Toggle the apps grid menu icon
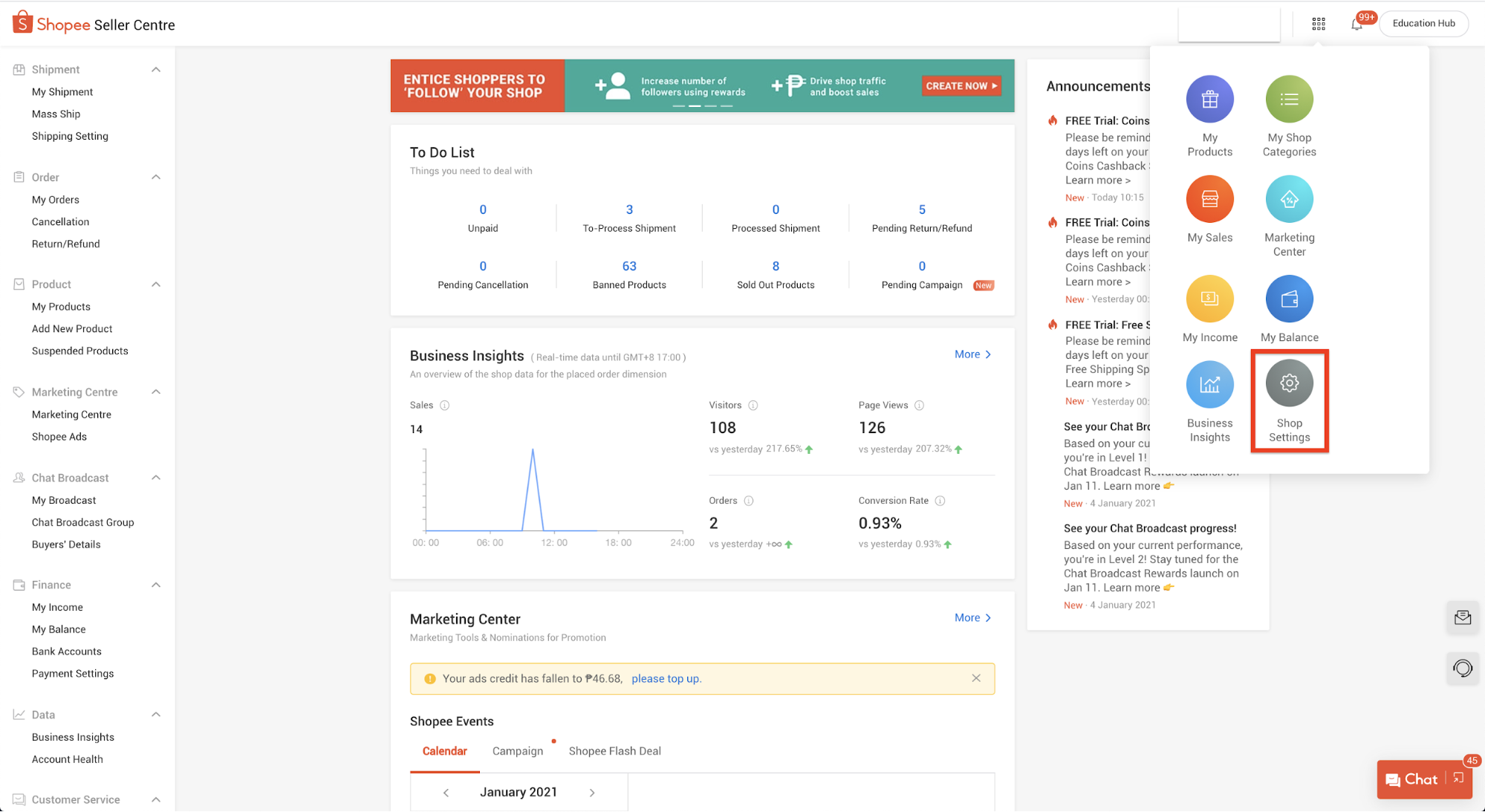This screenshot has width=1485, height=812. tap(1319, 24)
